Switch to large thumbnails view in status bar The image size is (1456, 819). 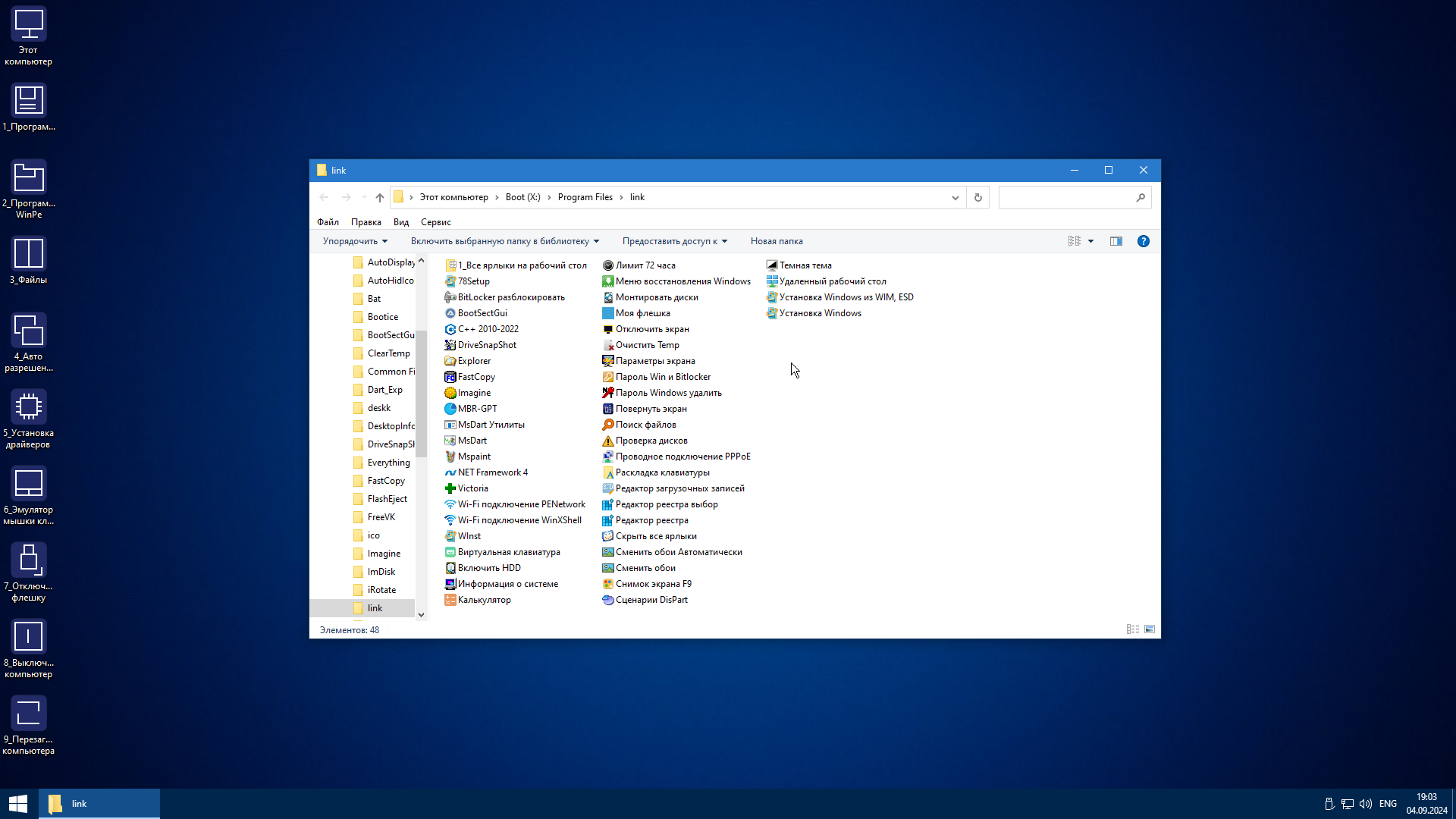point(1150,629)
